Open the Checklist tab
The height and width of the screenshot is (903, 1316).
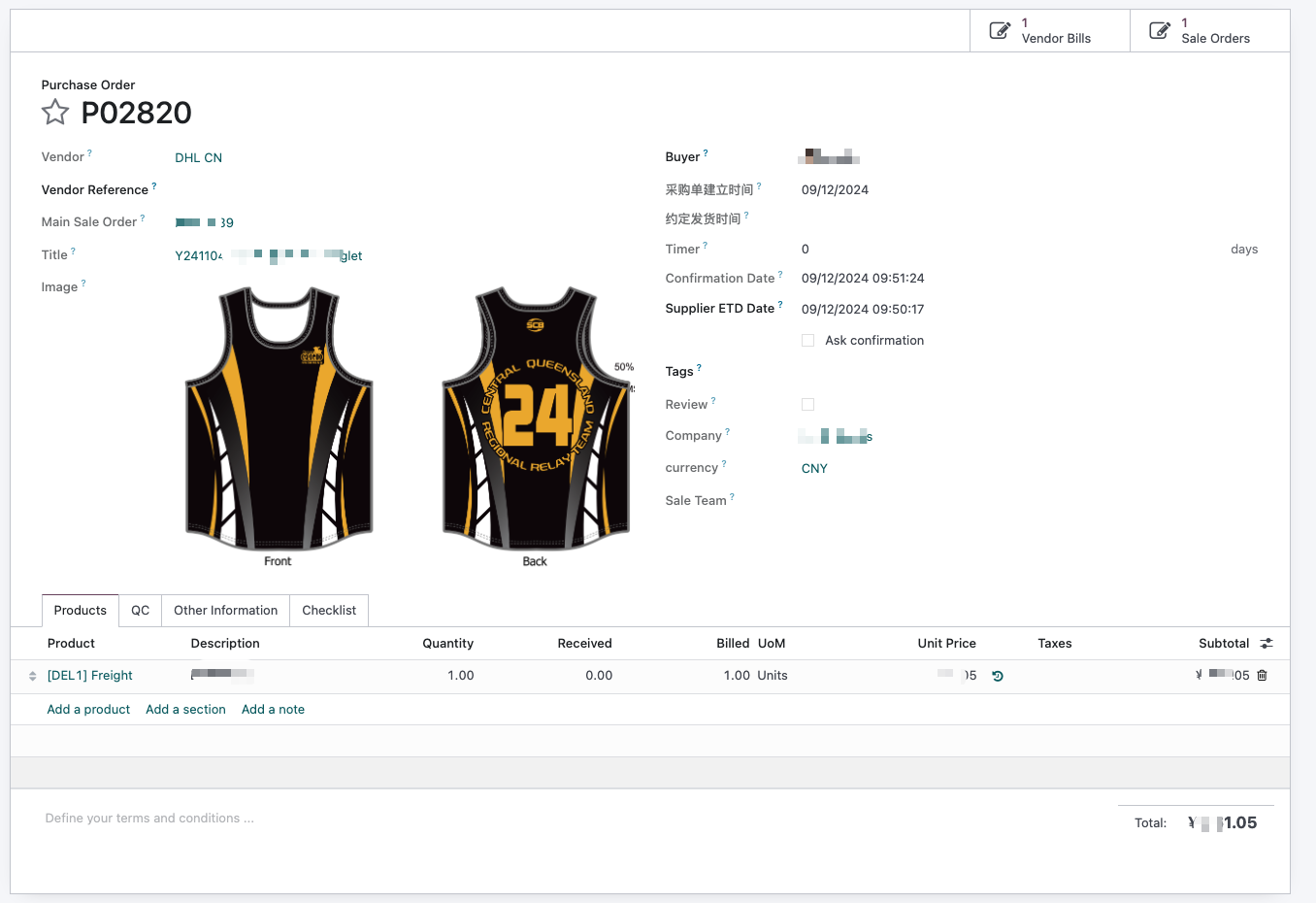coord(329,611)
